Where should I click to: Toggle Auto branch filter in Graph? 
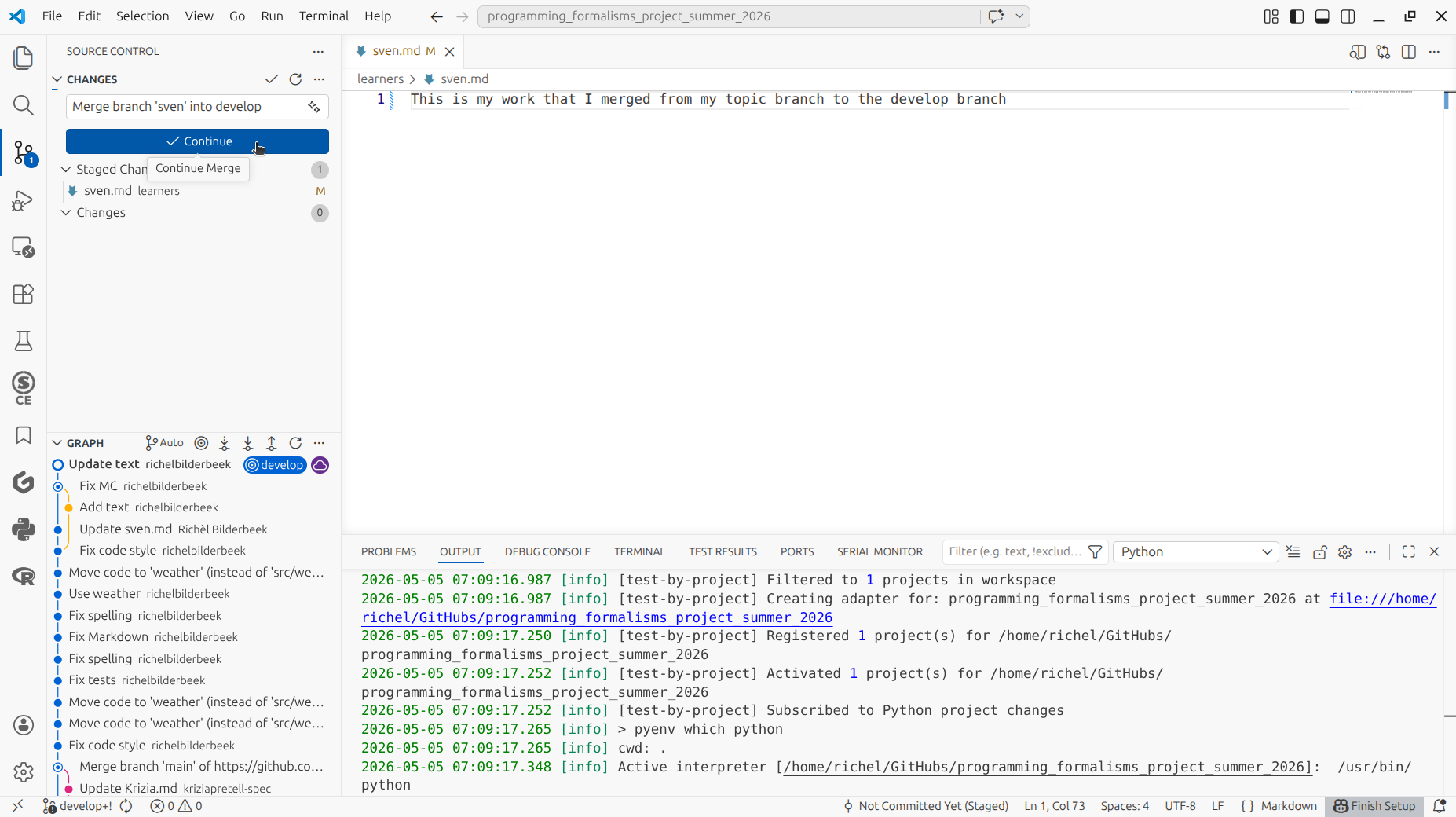pyautogui.click(x=164, y=443)
